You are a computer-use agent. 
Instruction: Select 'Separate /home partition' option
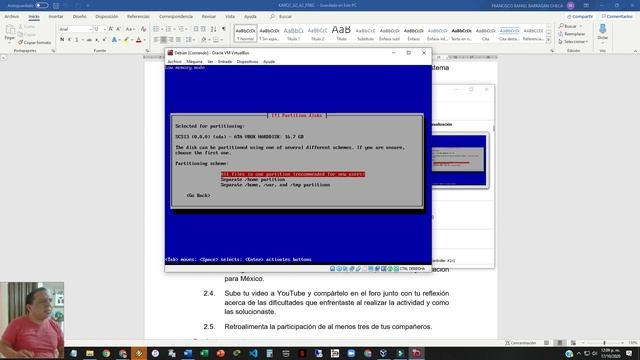click(x=253, y=180)
